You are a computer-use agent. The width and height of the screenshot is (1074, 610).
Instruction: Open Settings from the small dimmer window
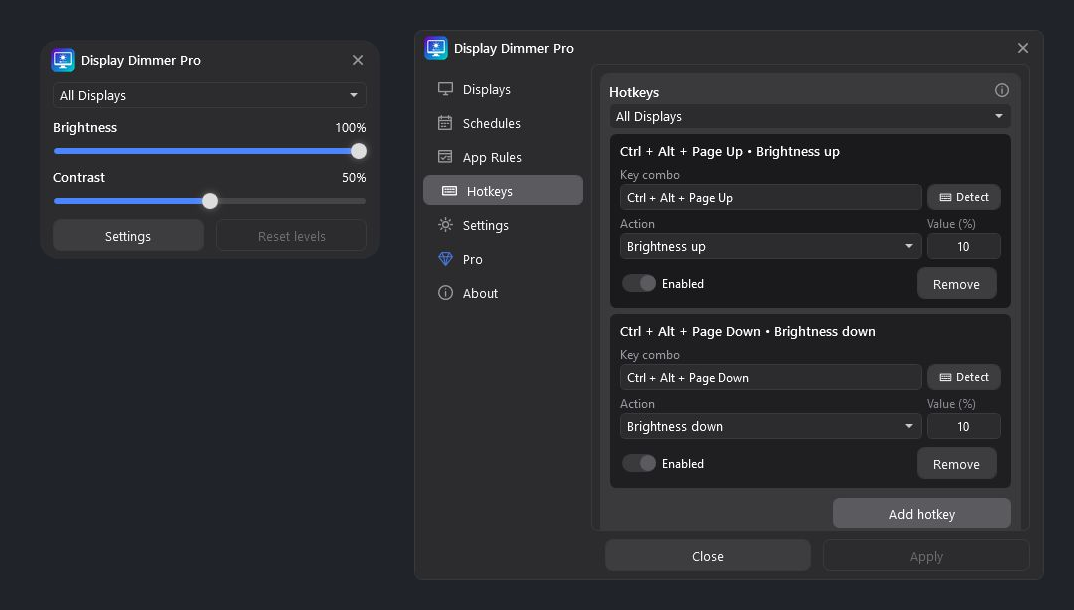[x=128, y=236]
